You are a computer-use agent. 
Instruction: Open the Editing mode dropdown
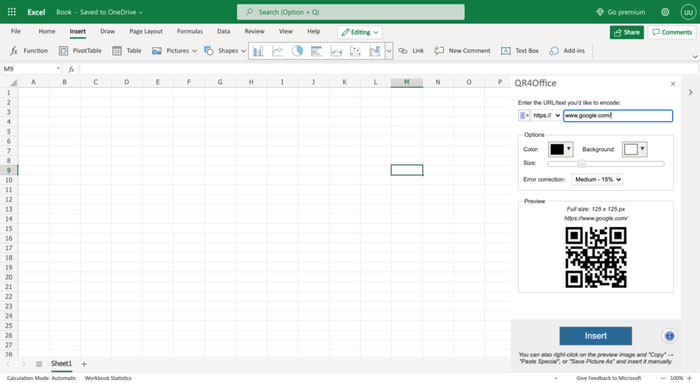point(360,32)
